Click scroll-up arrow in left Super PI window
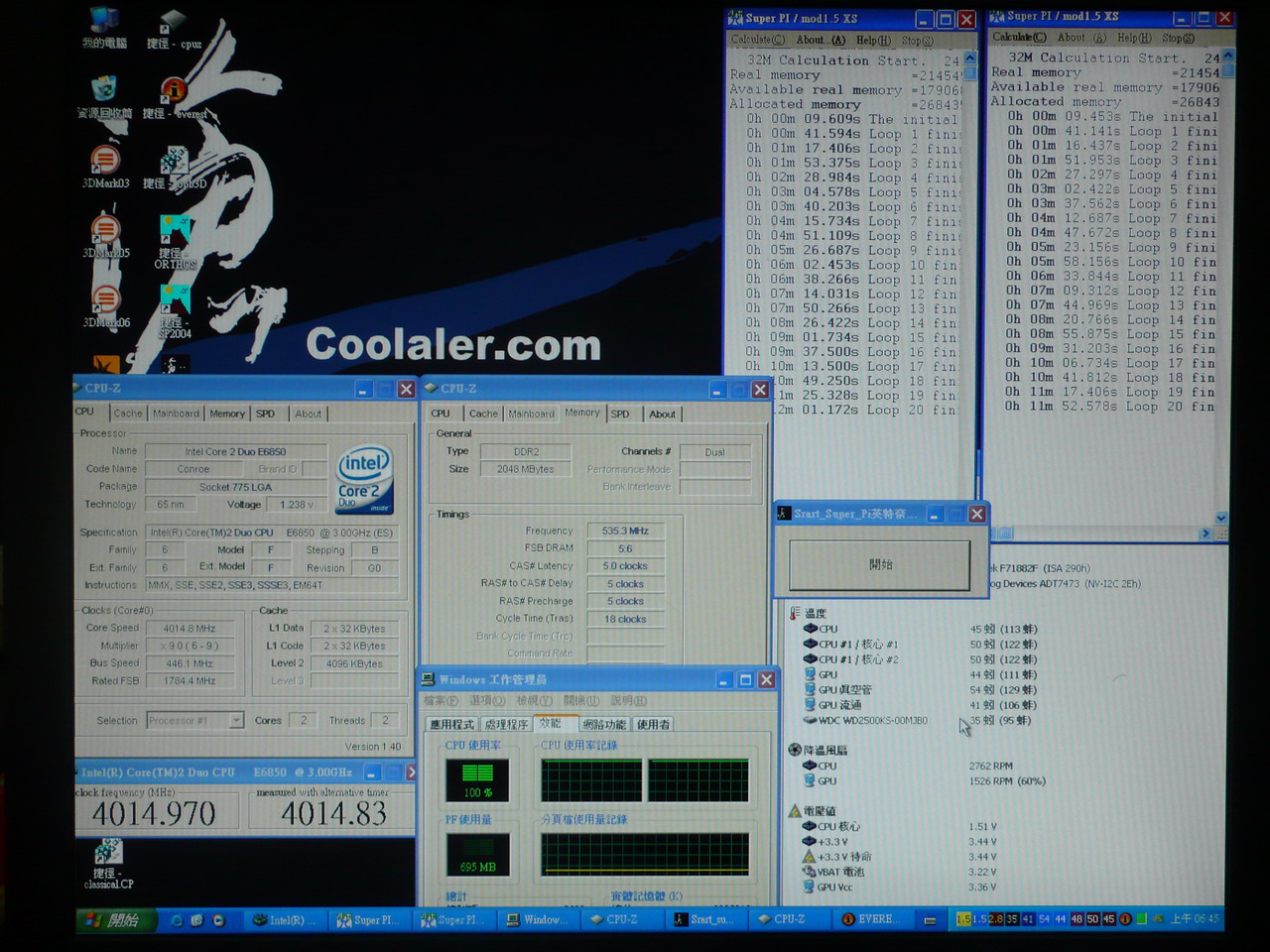 [x=970, y=59]
